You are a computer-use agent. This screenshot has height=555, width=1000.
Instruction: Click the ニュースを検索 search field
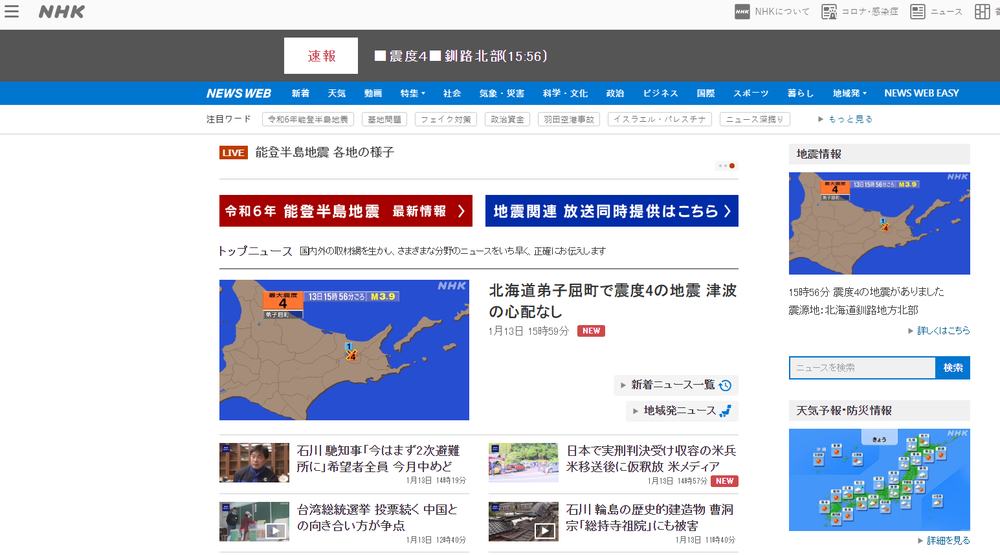pos(862,368)
